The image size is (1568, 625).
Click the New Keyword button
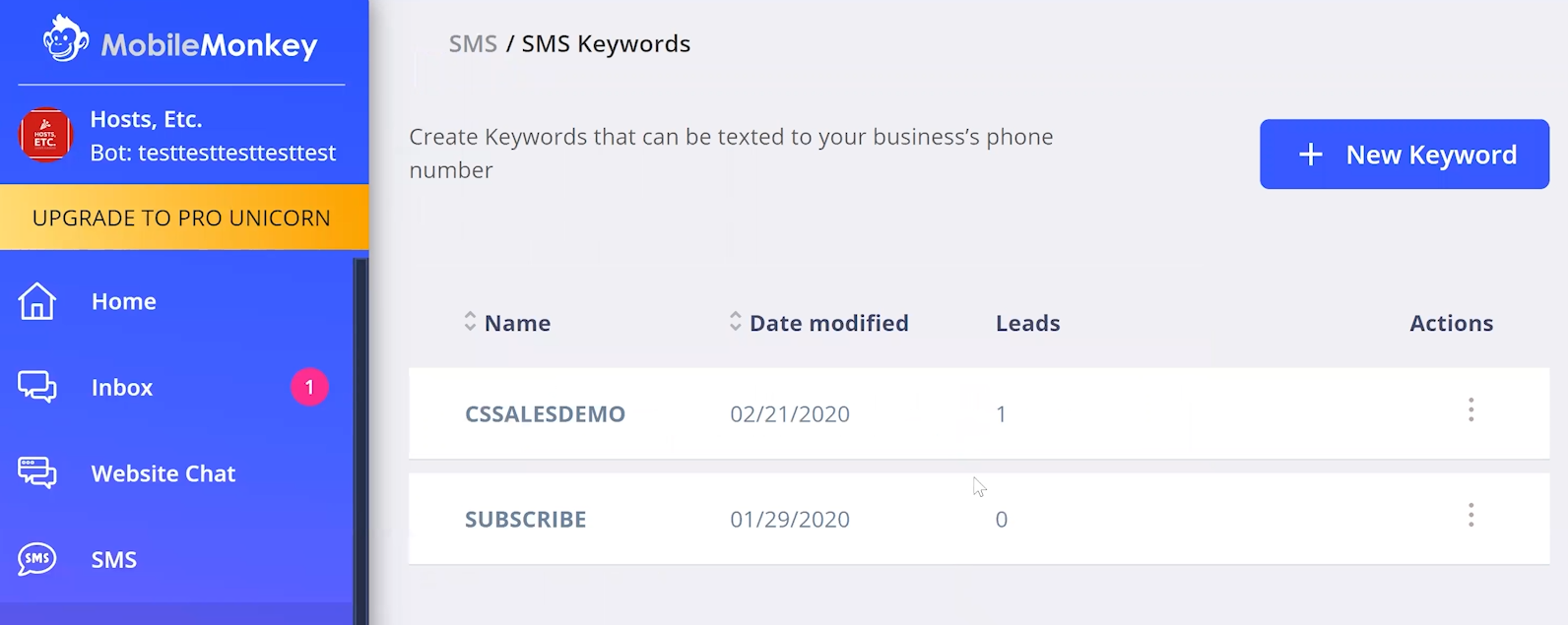coord(1404,155)
